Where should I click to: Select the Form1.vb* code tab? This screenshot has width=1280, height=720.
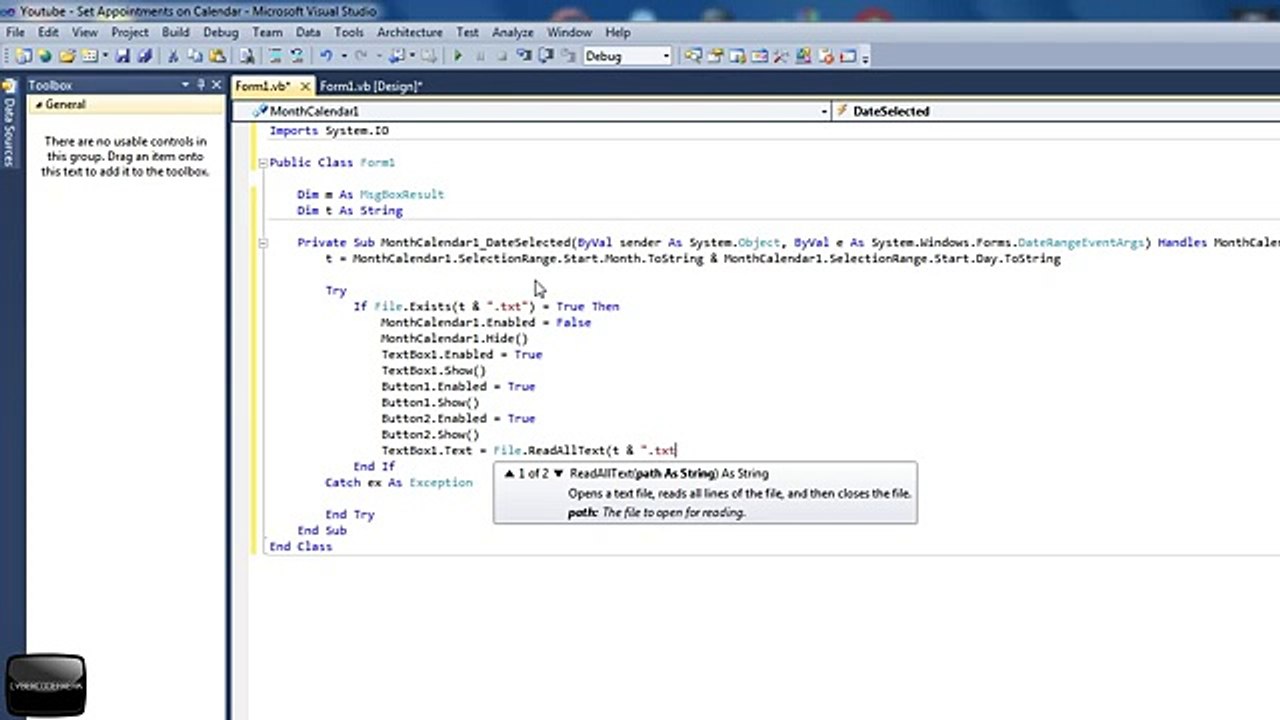click(263, 86)
